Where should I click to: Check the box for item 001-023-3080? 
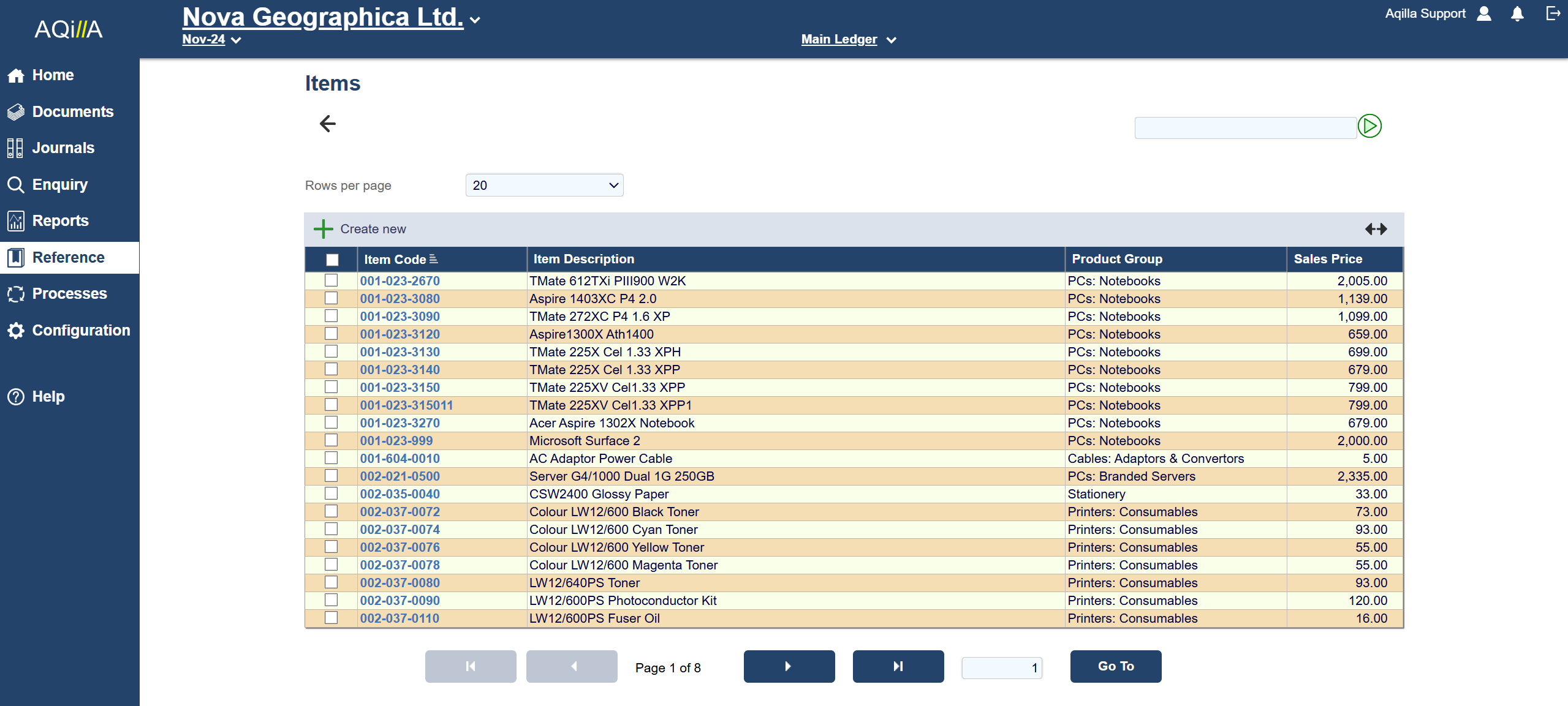(331, 298)
